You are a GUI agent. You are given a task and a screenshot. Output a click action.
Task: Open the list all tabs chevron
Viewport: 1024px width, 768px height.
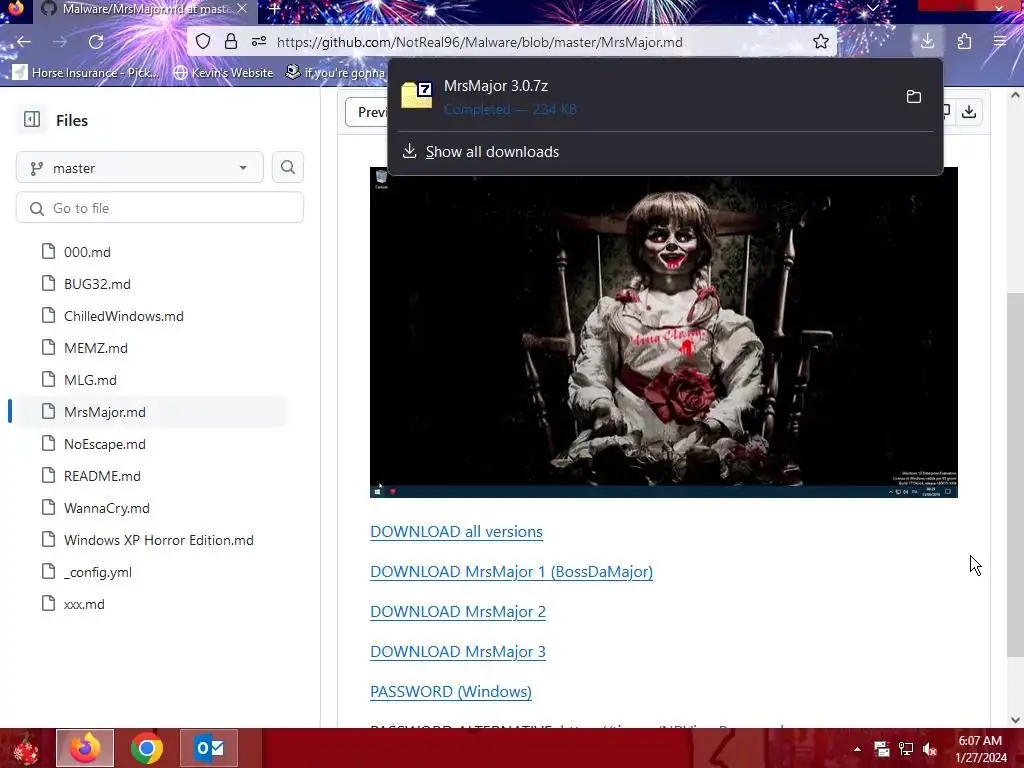tap(872, 8)
